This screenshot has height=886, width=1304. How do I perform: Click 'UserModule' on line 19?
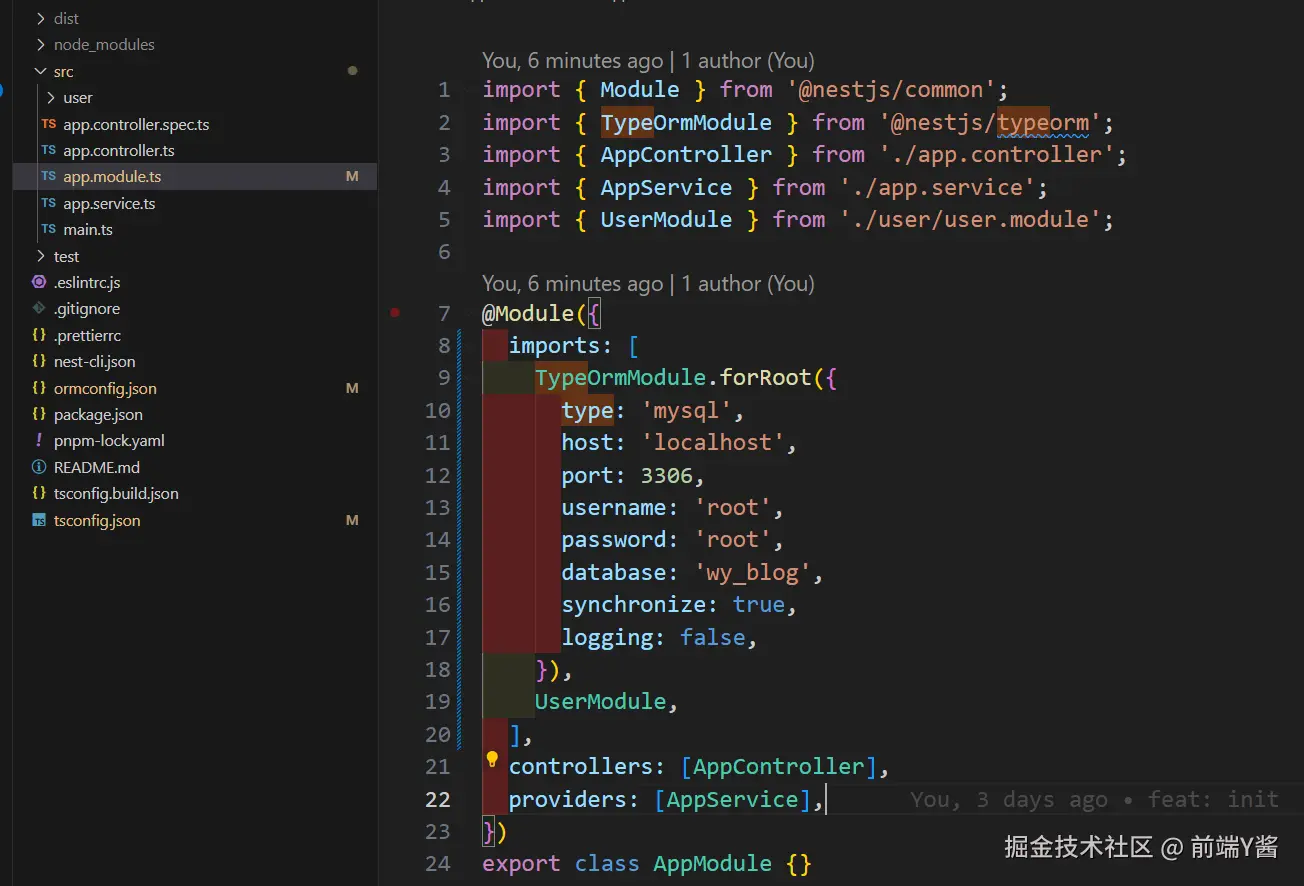click(601, 701)
